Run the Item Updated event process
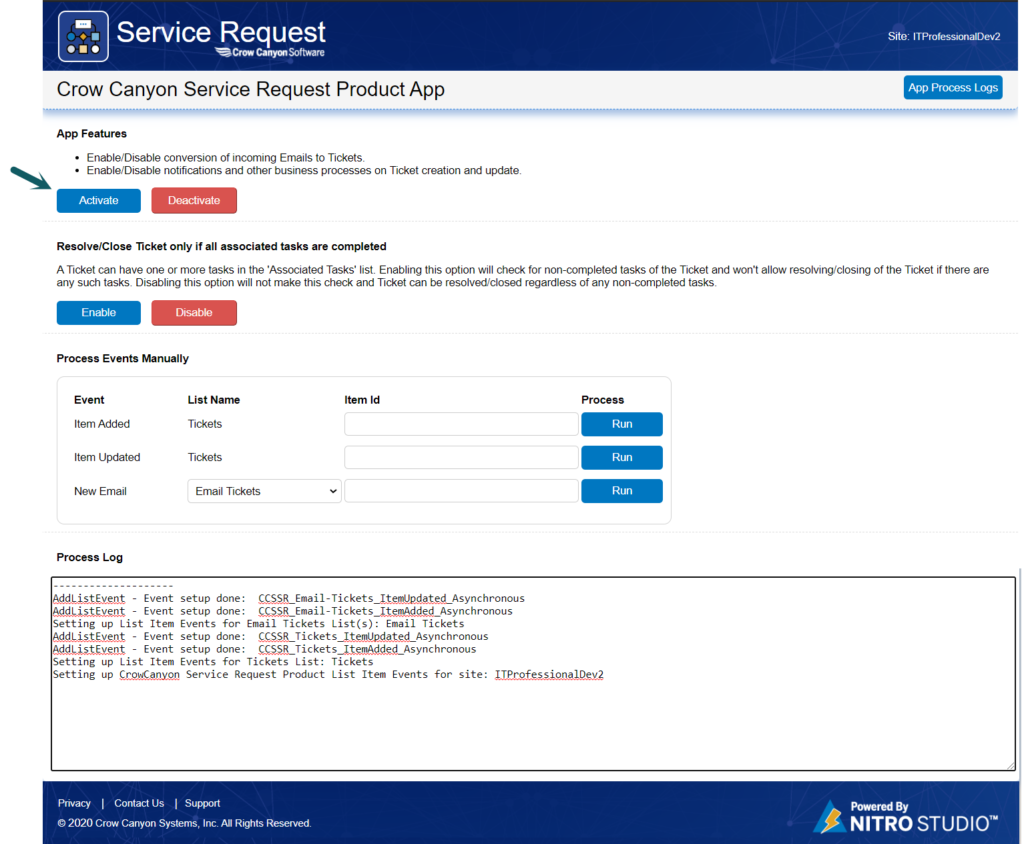Viewport: 1024px width, 844px height. (x=622, y=457)
